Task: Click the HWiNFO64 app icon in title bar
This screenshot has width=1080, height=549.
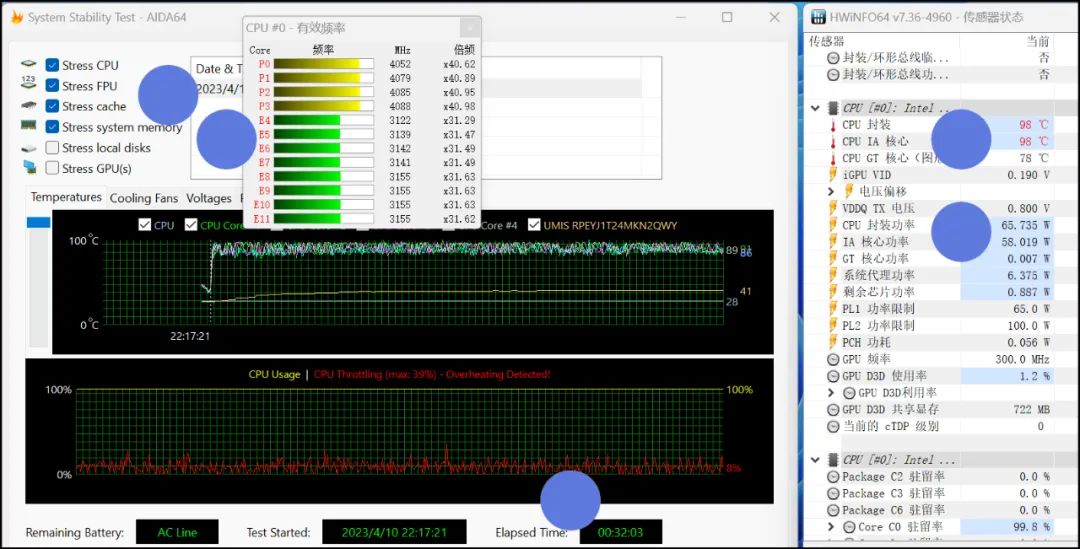Action: point(818,17)
